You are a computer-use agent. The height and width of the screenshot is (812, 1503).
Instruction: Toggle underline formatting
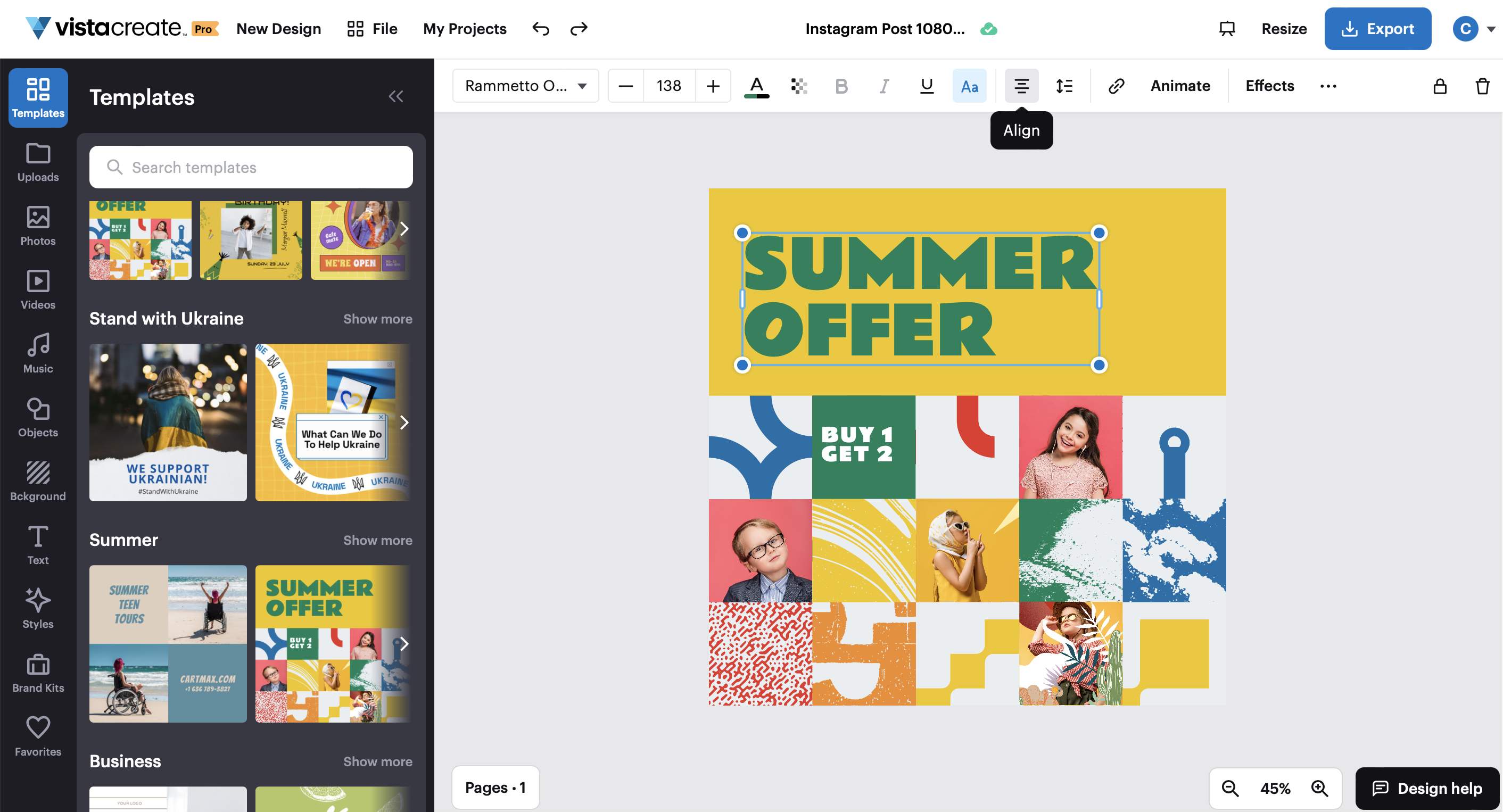pos(927,86)
